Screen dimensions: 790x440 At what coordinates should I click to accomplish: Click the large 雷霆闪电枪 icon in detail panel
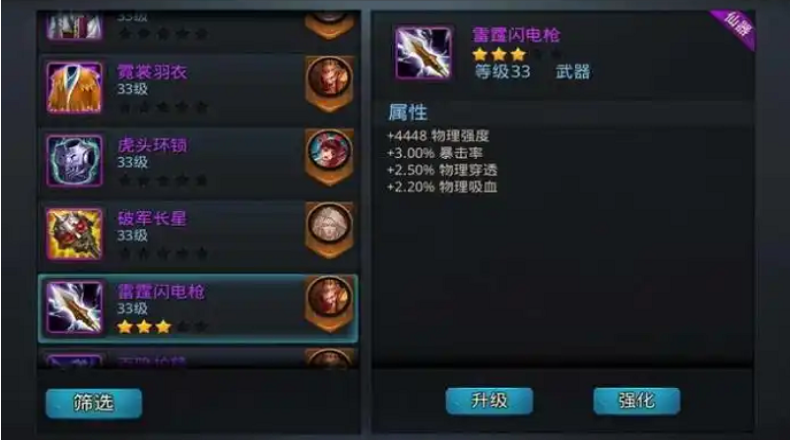coord(423,53)
